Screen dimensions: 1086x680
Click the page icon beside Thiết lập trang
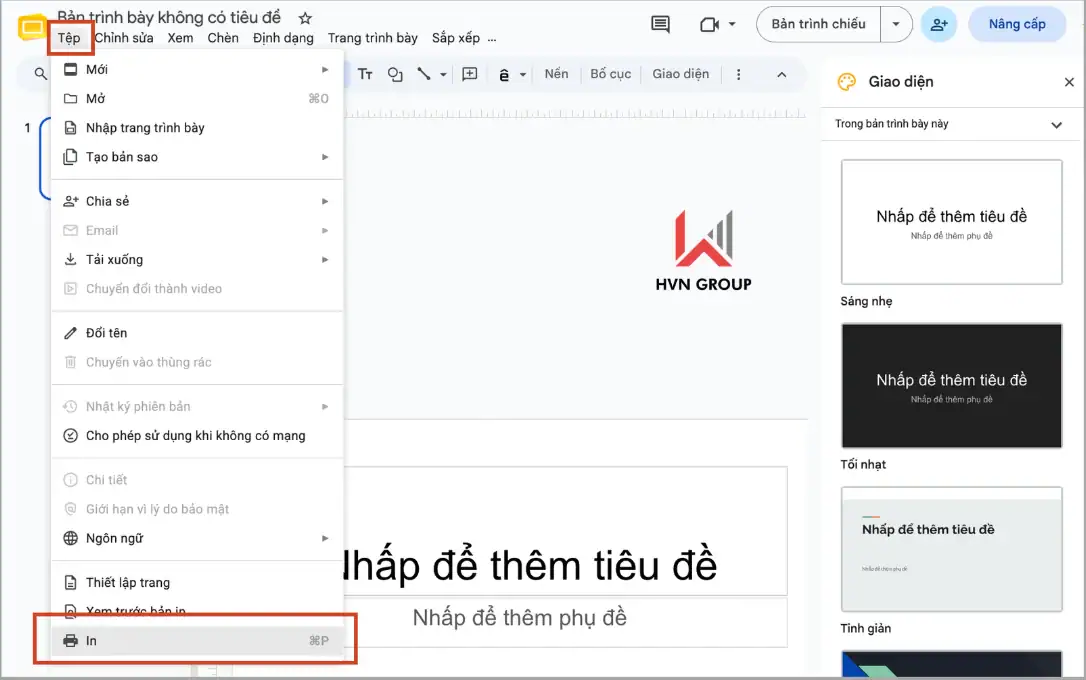[x=71, y=582]
